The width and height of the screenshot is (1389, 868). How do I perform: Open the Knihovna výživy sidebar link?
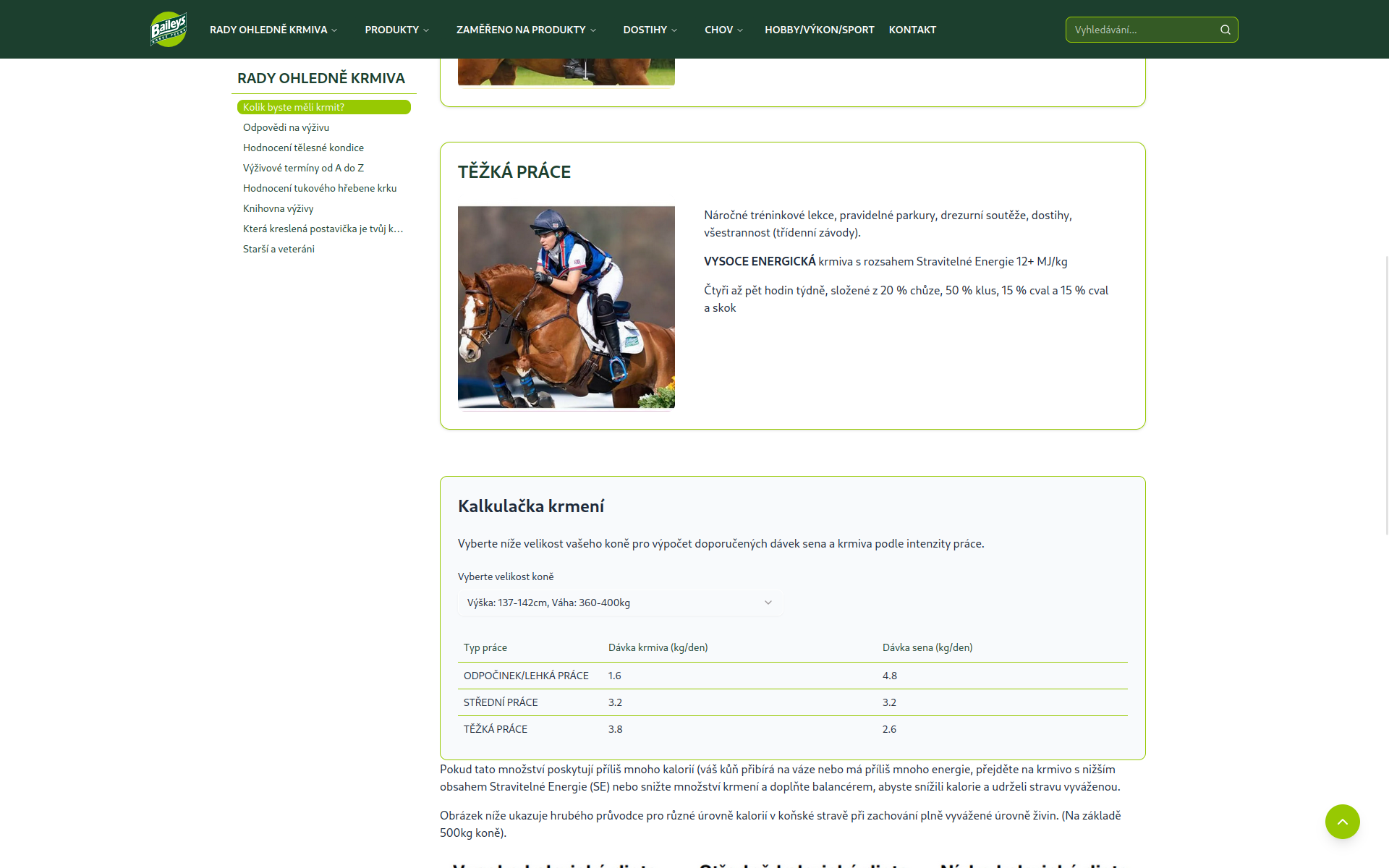click(x=278, y=208)
